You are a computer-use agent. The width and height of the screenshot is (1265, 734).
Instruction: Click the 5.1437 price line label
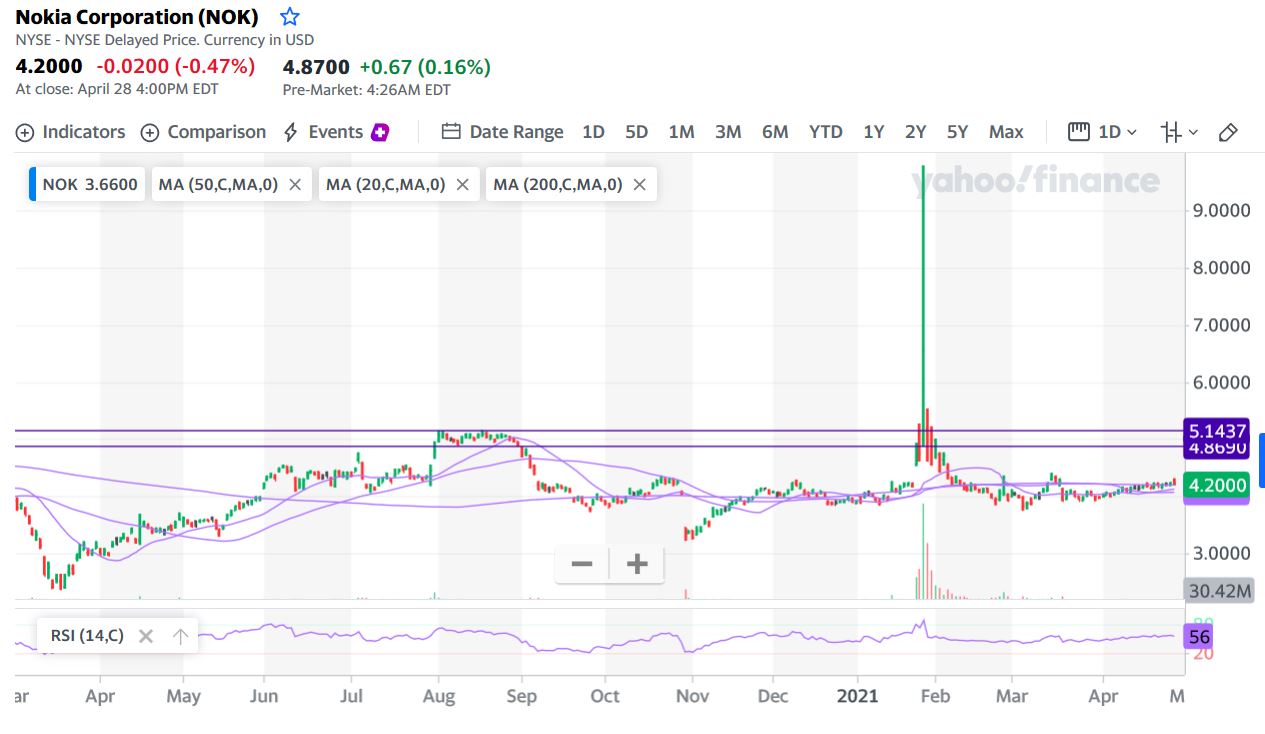click(1216, 431)
